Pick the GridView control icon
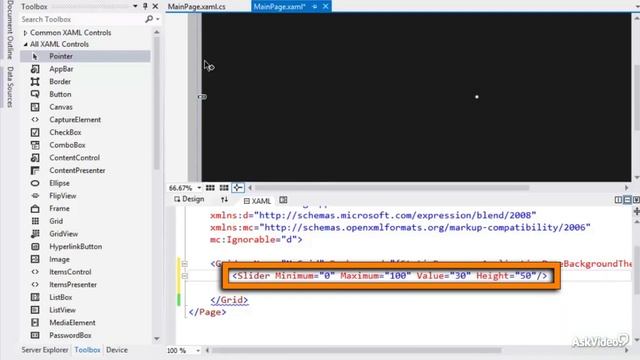Screen dimensions: 640x360 (x=35, y=234)
